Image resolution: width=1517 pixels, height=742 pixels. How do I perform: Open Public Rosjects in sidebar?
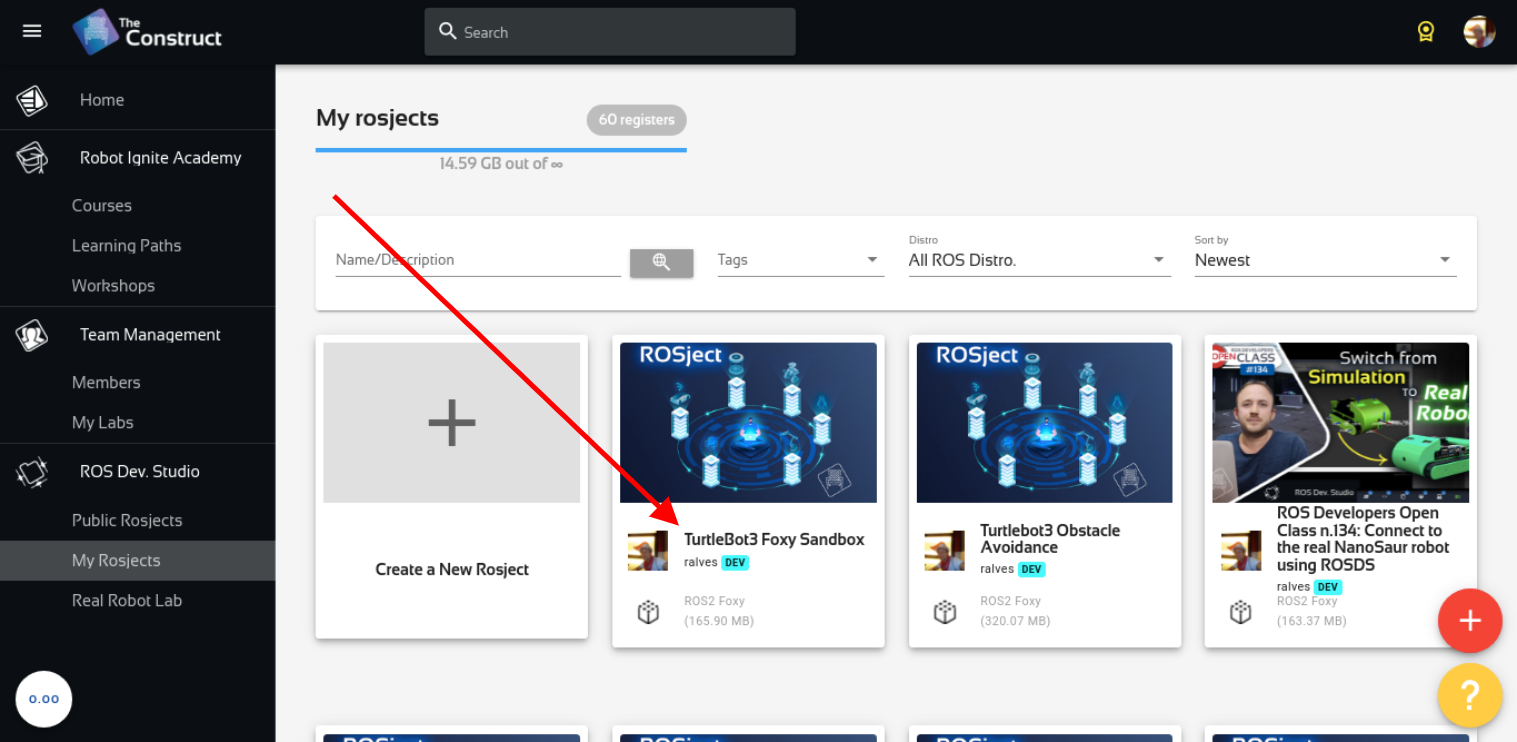[x=127, y=520]
